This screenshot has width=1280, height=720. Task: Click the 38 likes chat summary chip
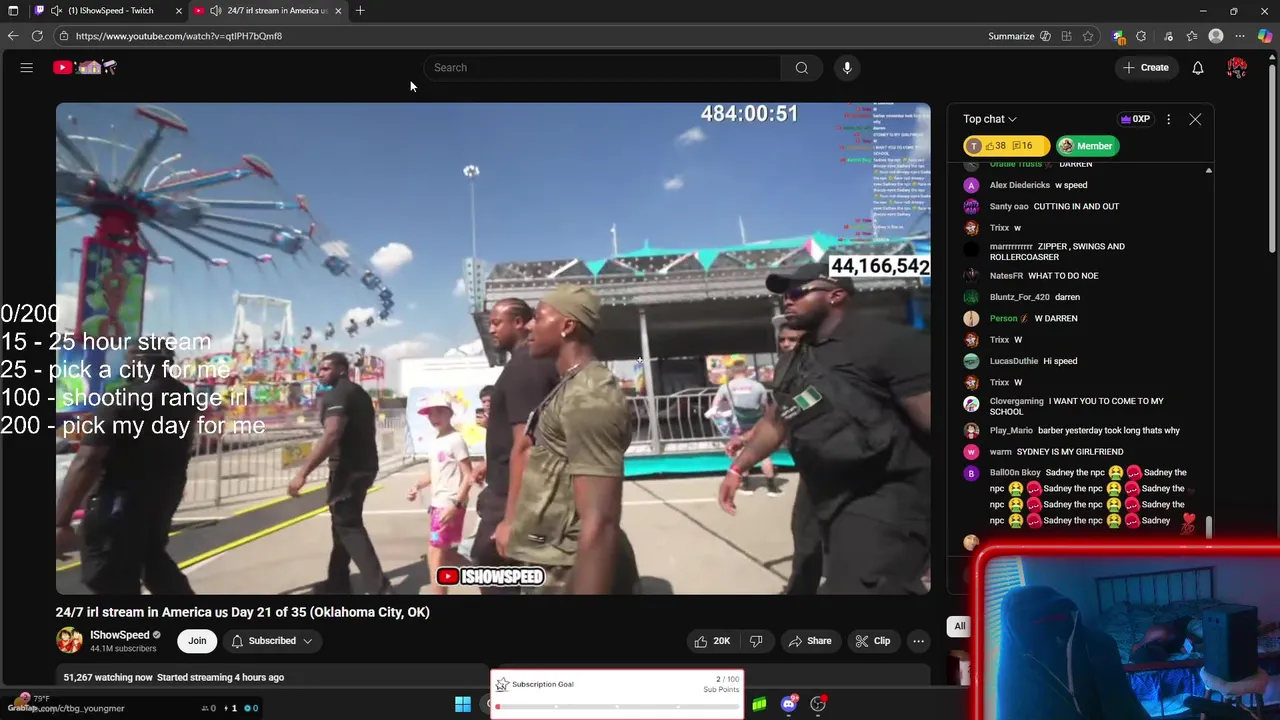(x=1007, y=146)
